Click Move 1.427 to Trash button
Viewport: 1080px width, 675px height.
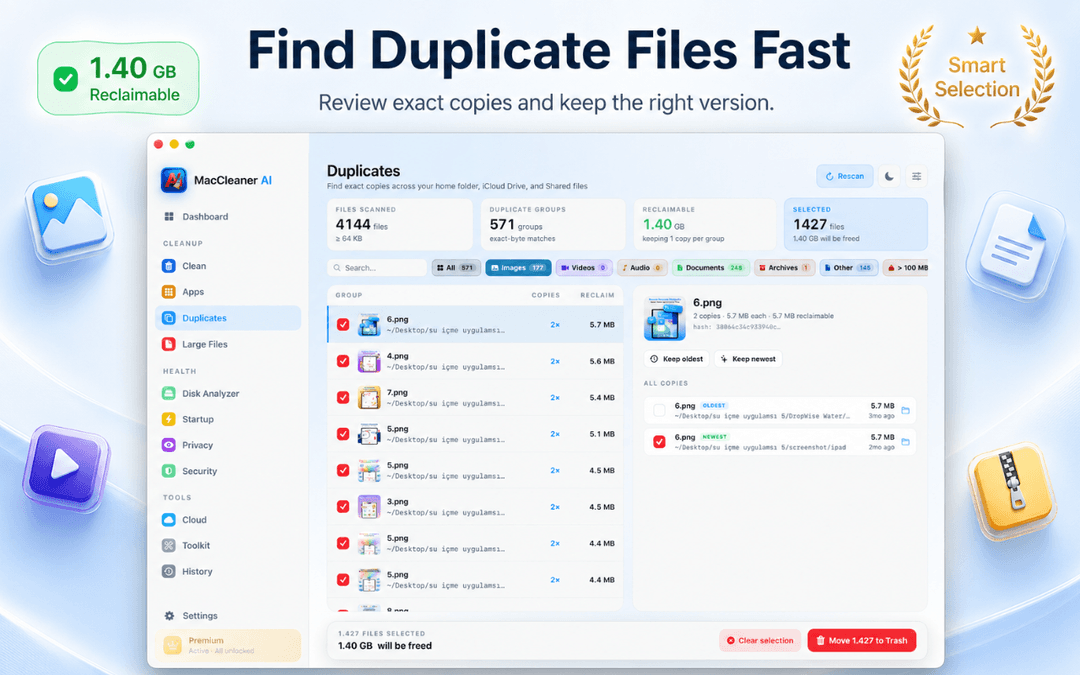862,641
